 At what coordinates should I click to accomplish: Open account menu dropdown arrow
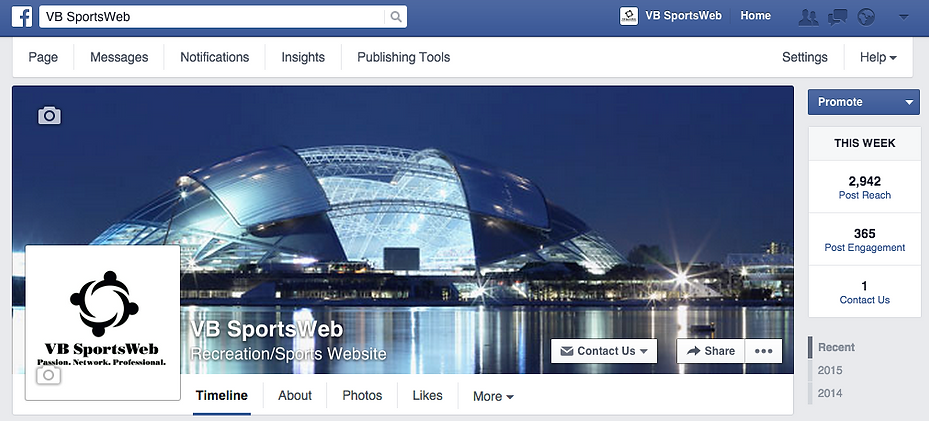click(904, 17)
